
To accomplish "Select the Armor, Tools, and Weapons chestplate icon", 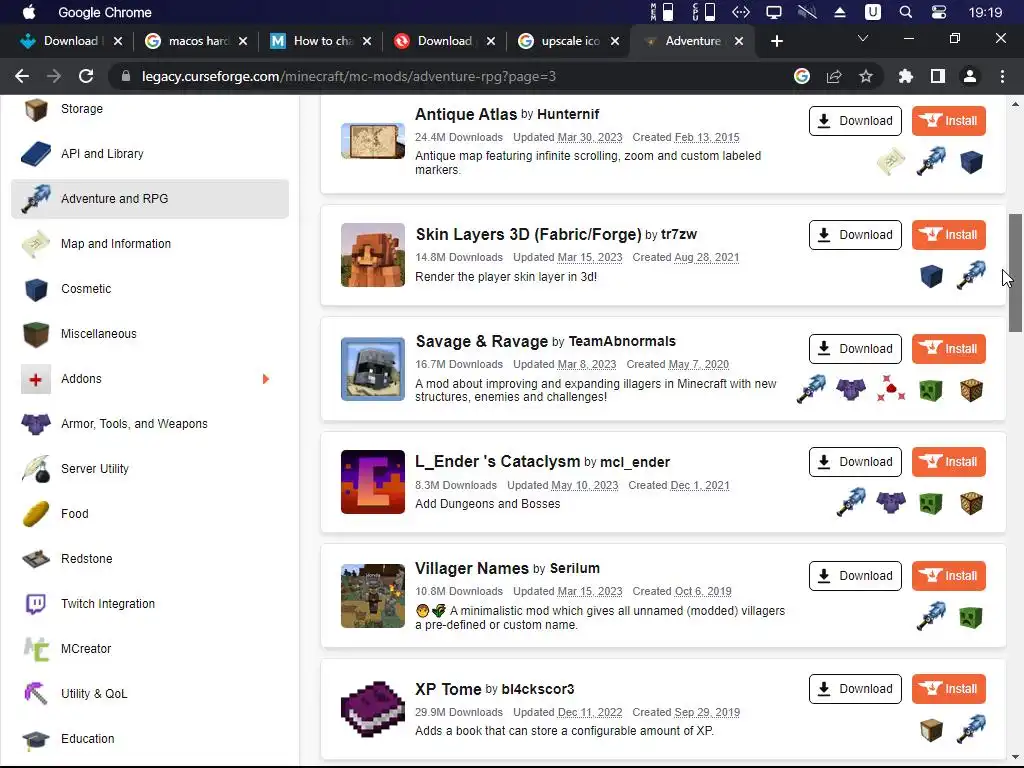I will point(36,424).
